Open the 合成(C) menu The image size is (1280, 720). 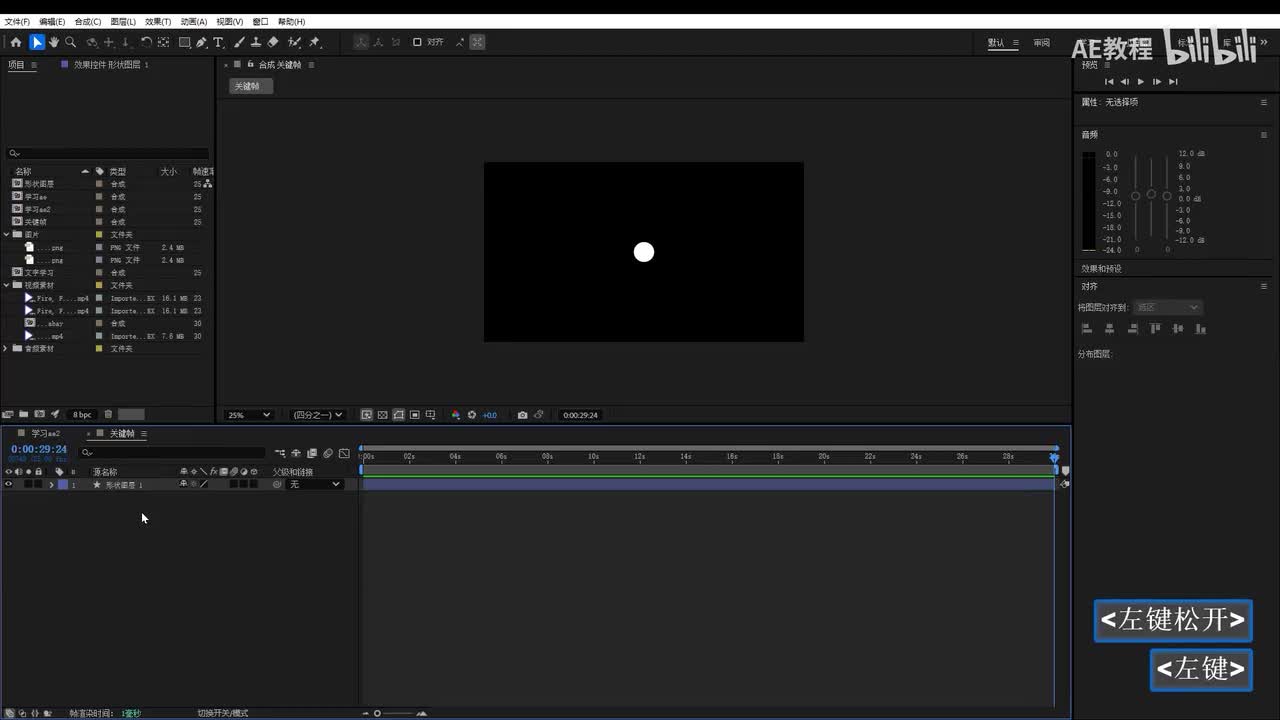tap(88, 21)
